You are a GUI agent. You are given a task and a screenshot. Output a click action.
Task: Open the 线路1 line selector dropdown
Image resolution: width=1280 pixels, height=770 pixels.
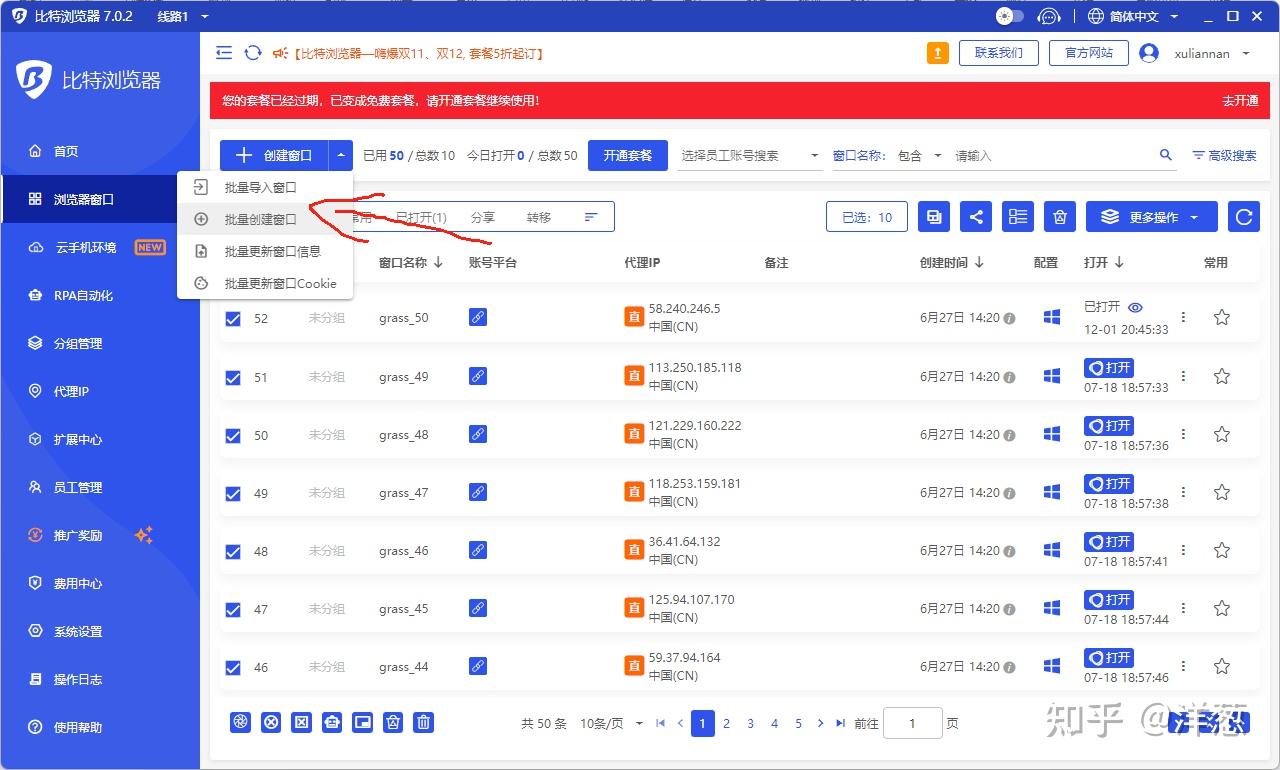(x=183, y=16)
